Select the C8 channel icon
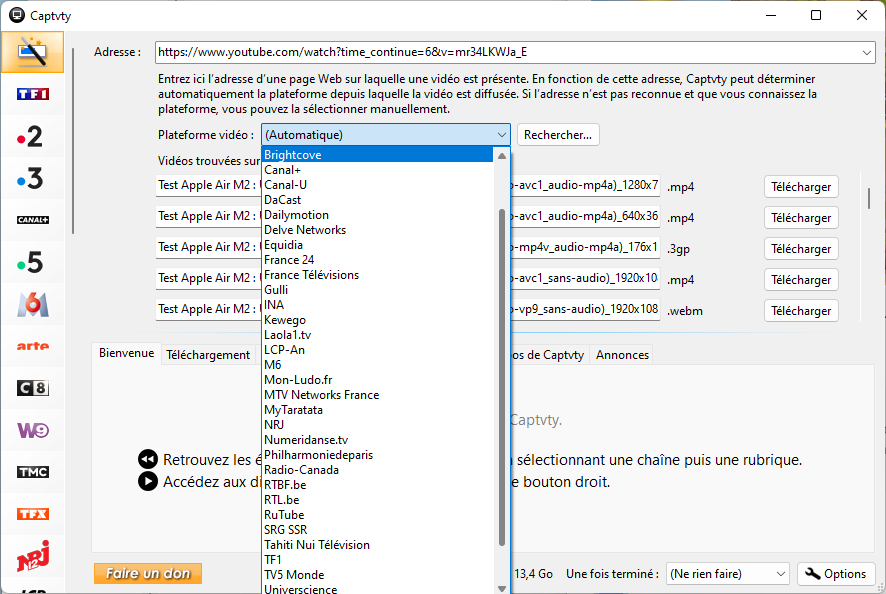This screenshot has width=886, height=594. coord(33,388)
